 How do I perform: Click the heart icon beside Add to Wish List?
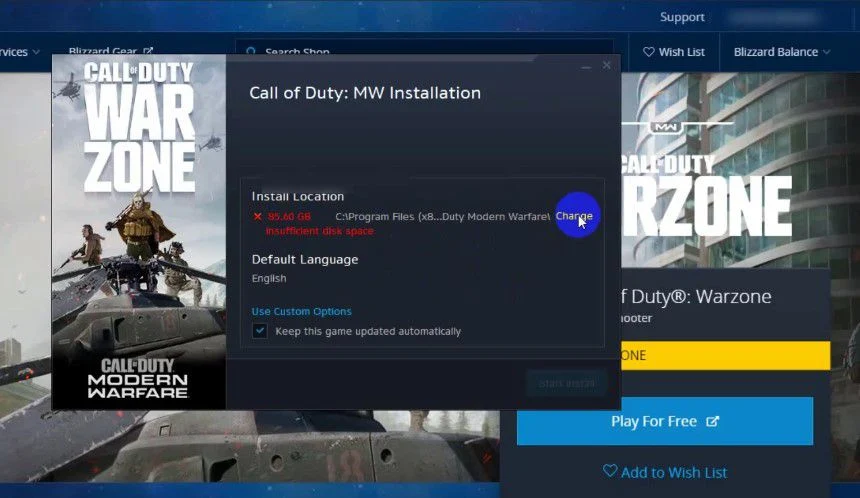(609, 471)
